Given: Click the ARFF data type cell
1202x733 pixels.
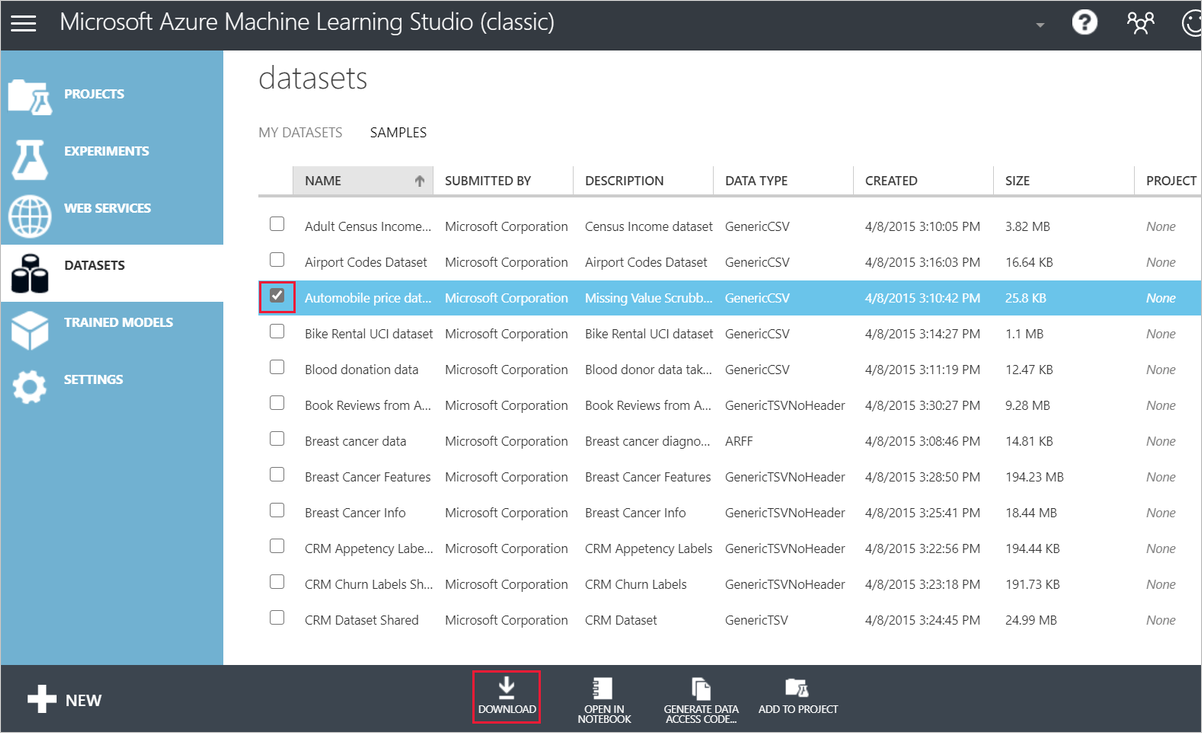Looking at the screenshot, I should click(739, 441).
